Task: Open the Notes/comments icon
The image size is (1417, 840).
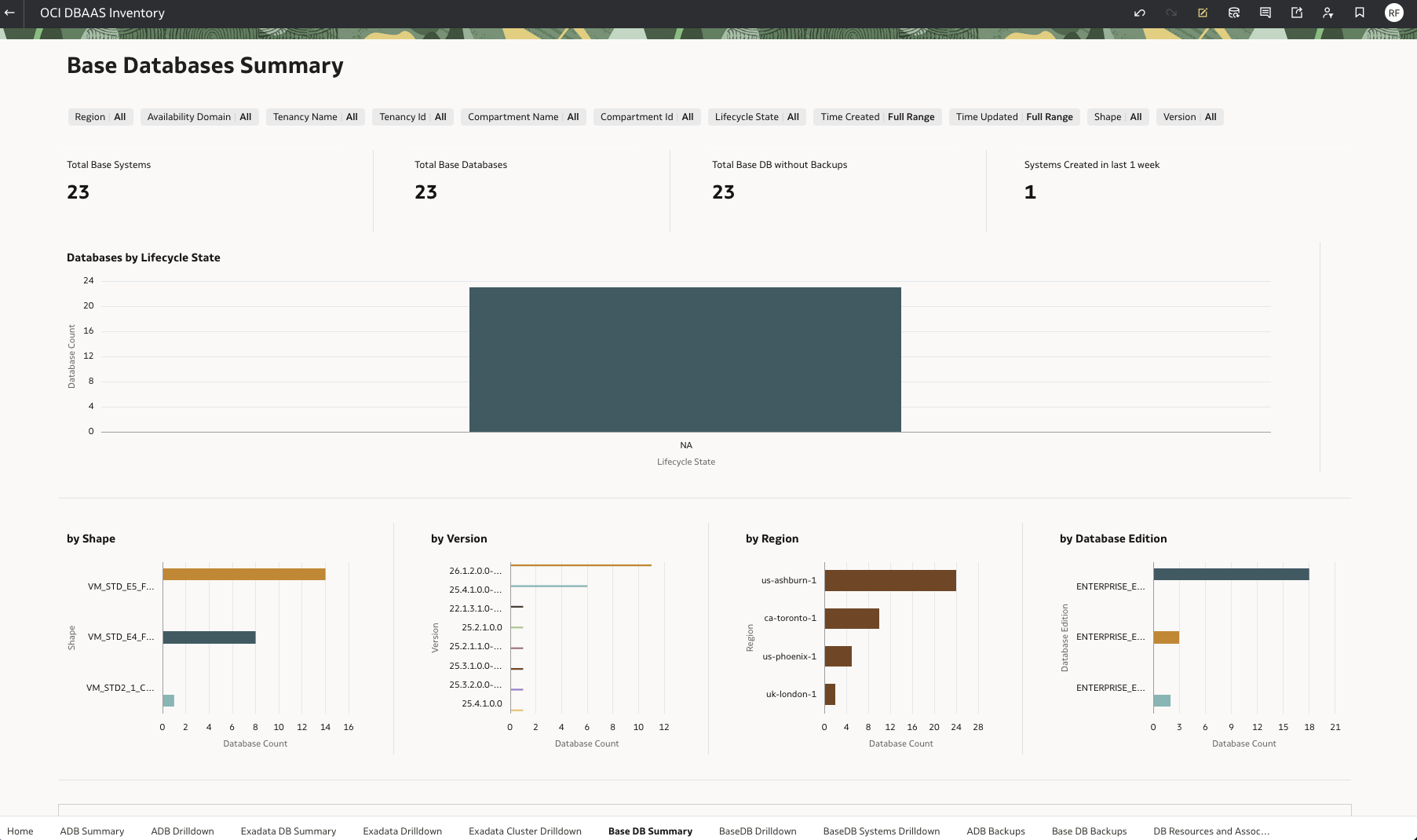Action: click(x=1265, y=13)
